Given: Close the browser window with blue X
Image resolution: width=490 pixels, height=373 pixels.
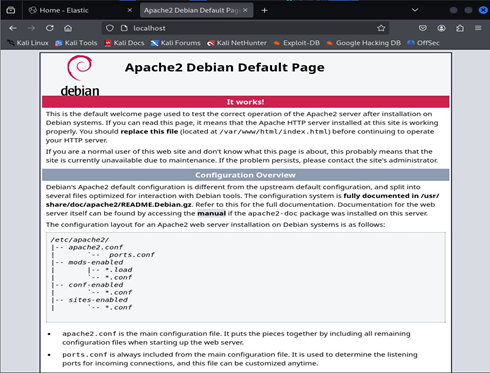Looking at the screenshot, I should coord(483,10).
